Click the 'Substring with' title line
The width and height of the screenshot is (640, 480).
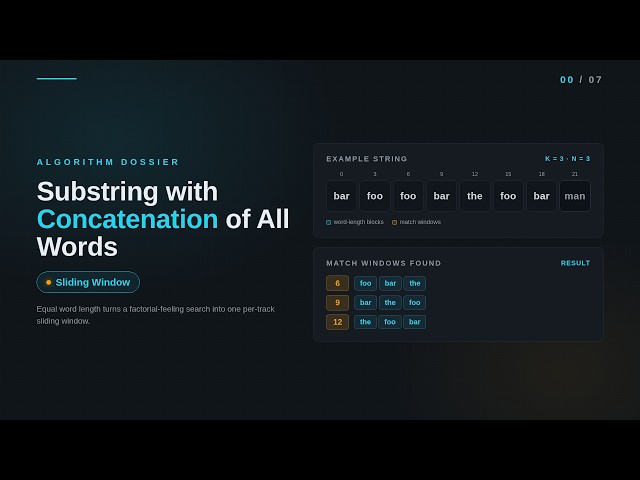coord(127,191)
